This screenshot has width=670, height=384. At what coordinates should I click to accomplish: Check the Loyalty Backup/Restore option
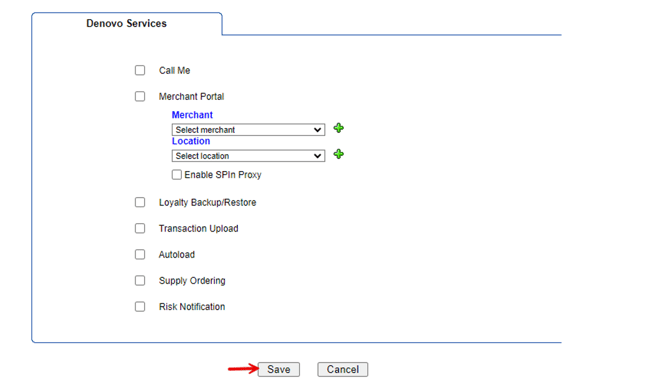point(140,202)
